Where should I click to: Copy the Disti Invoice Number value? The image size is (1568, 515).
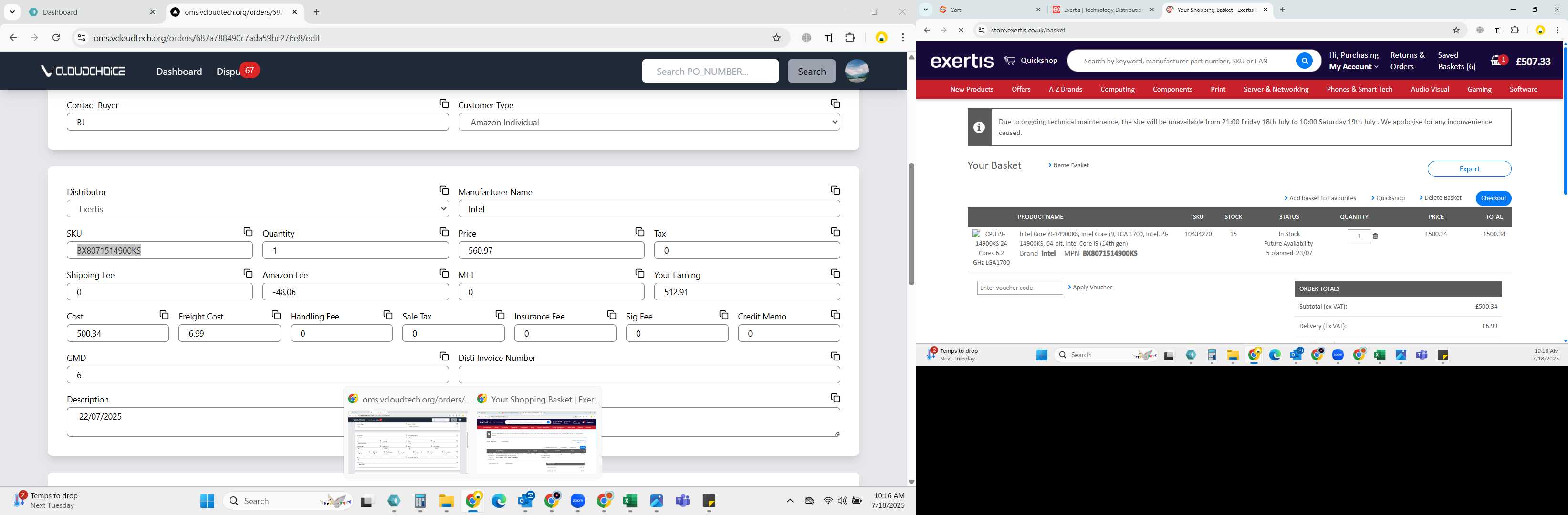click(835, 356)
